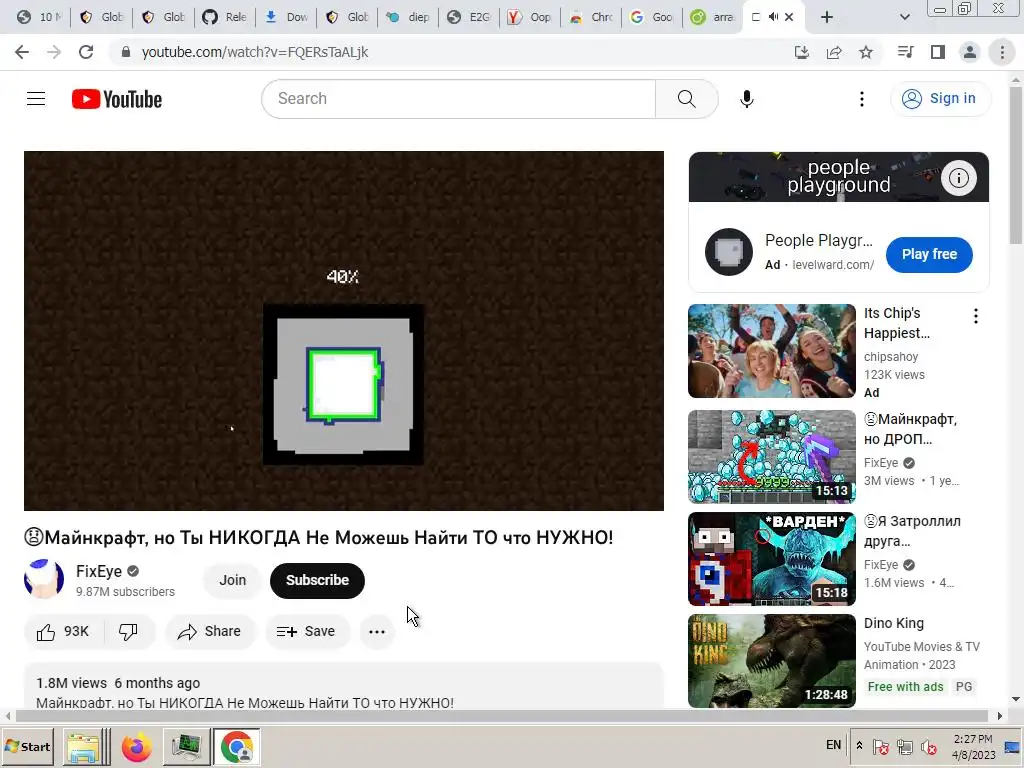Viewport: 1024px width, 768px height.
Task: Open YouTube settings three-dot menu
Action: (x=861, y=99)
